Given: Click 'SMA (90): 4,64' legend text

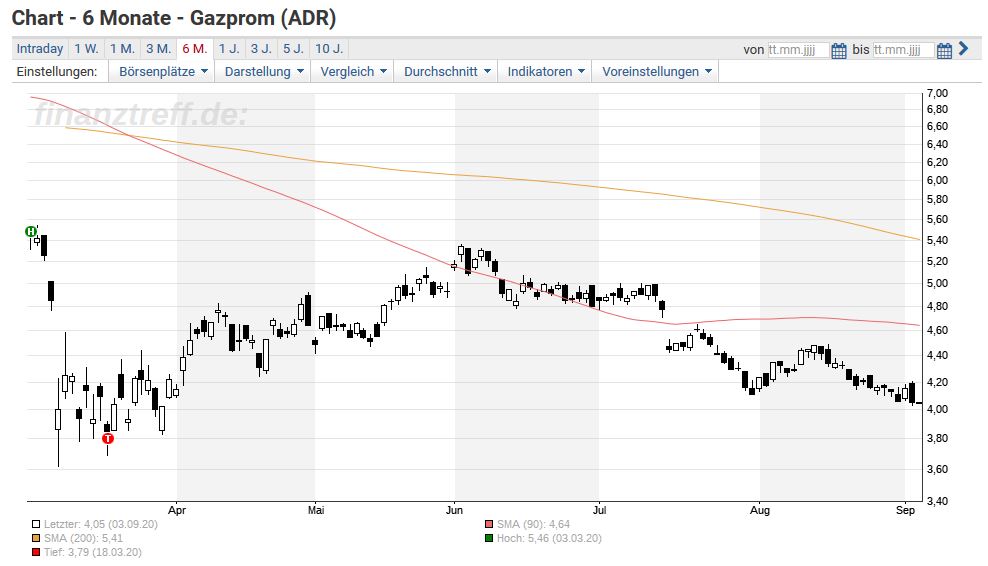Looking at the screenshot, I should click(x=533, y=524).
